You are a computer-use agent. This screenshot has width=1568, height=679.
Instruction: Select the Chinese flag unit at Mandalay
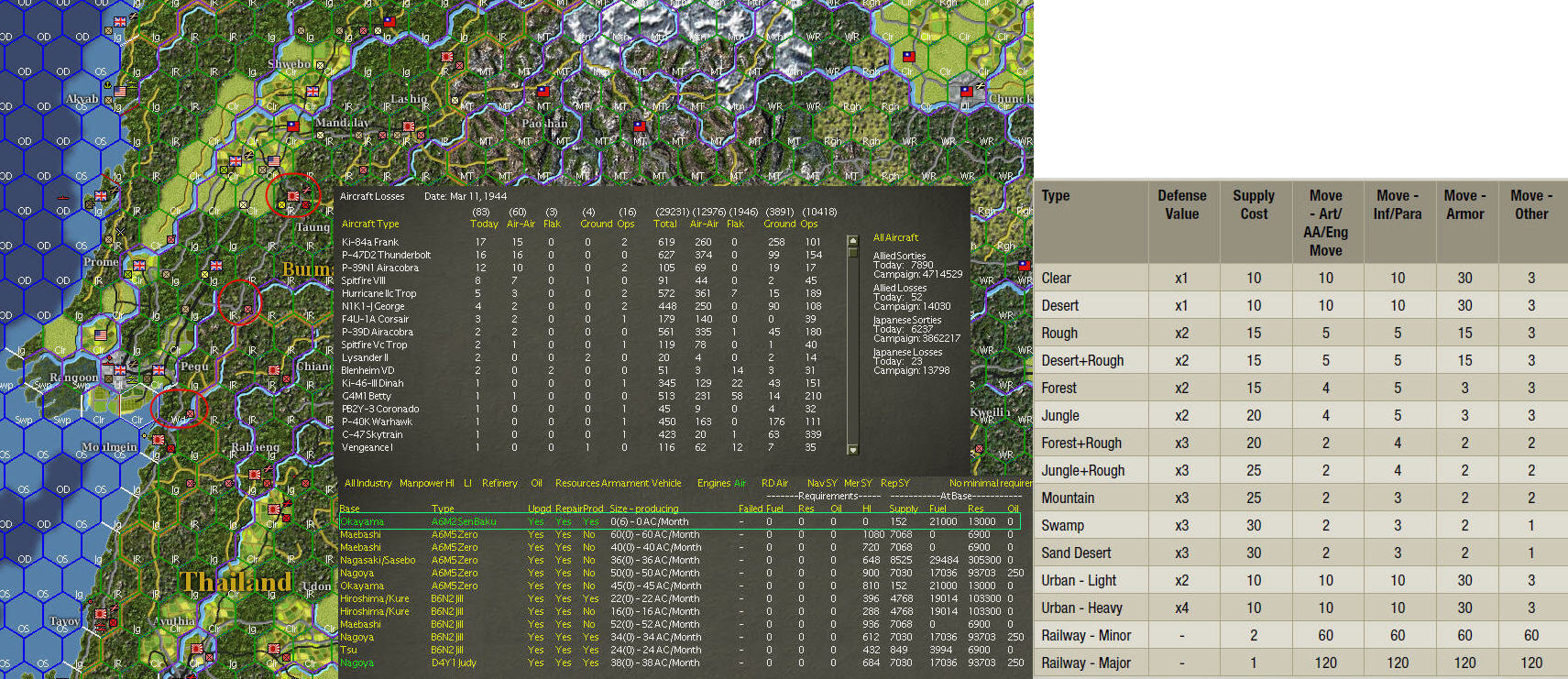click(293, 126)
